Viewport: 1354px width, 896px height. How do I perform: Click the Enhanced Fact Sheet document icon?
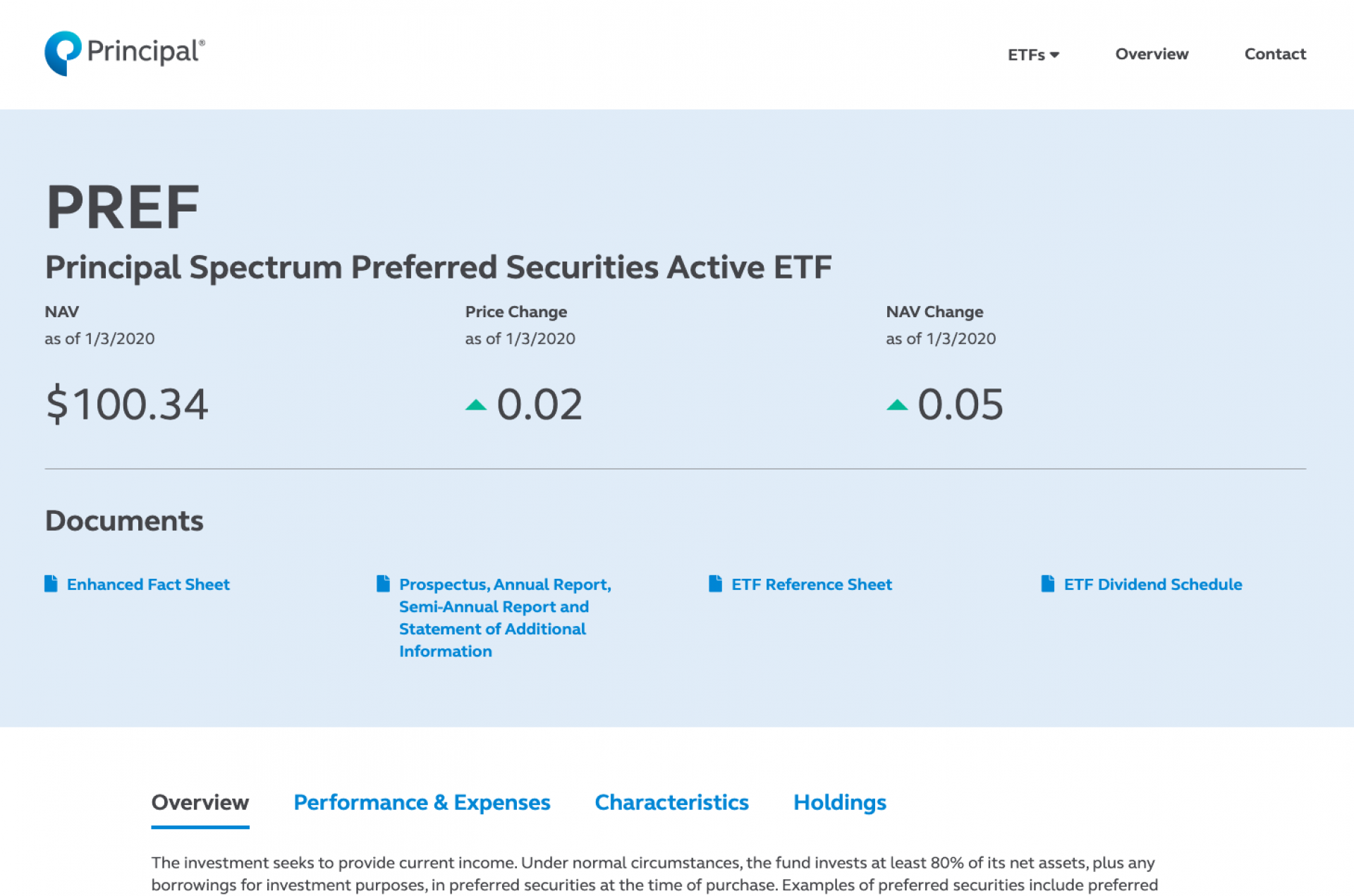51,583
